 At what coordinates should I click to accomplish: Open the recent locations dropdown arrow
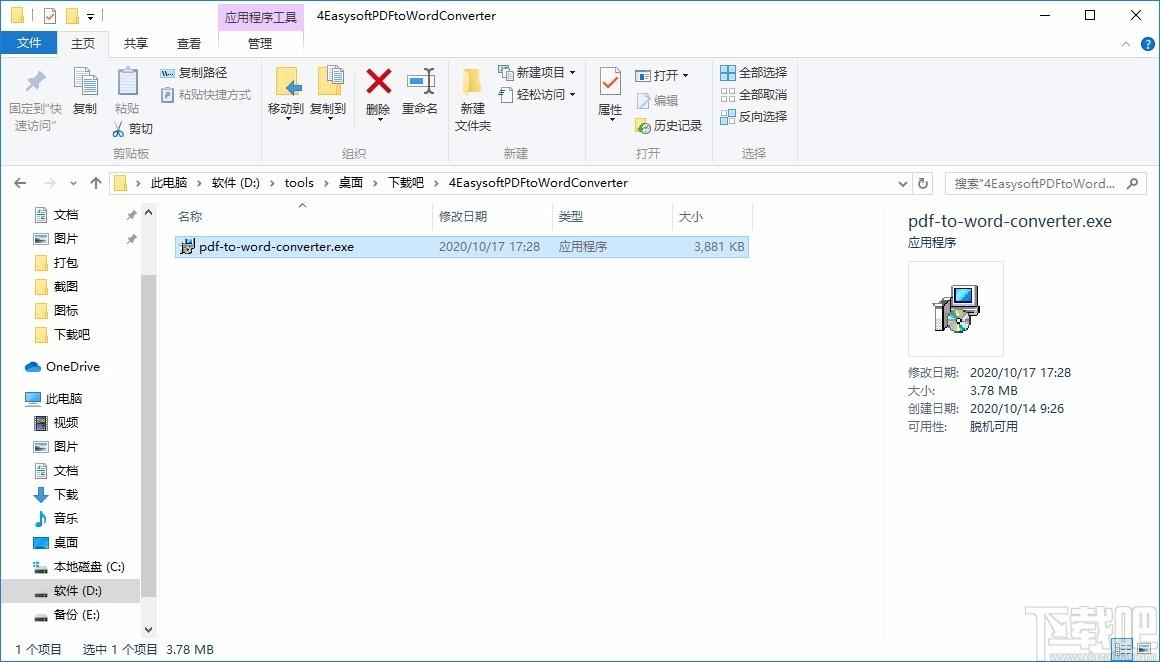(72, 183)
